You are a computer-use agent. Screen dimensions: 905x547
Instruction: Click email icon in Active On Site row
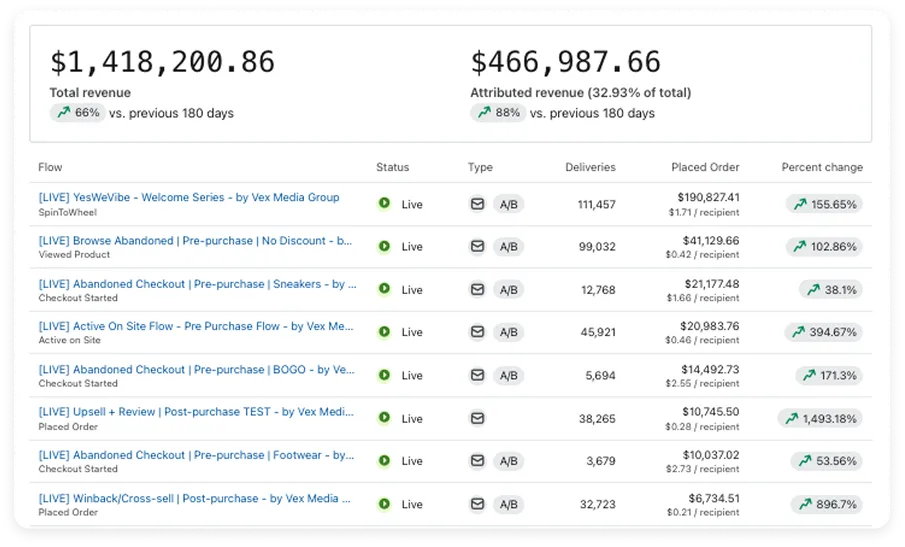pos(477,333)
